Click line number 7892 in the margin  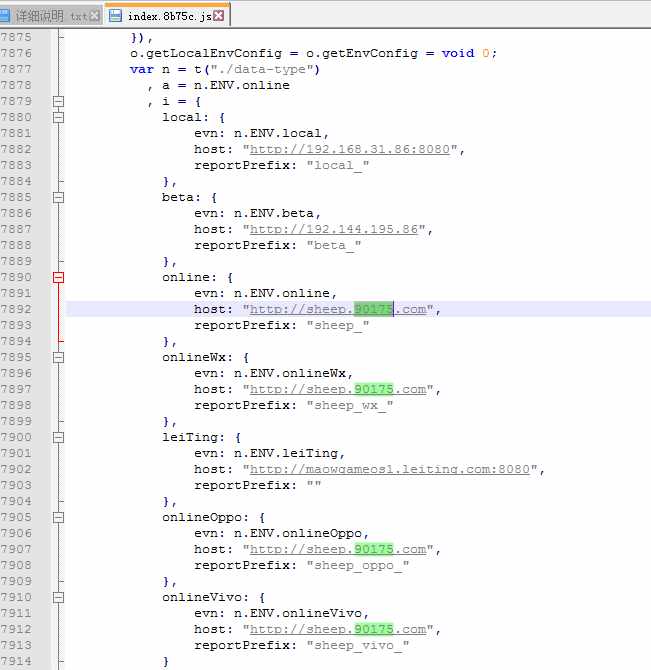16,309
